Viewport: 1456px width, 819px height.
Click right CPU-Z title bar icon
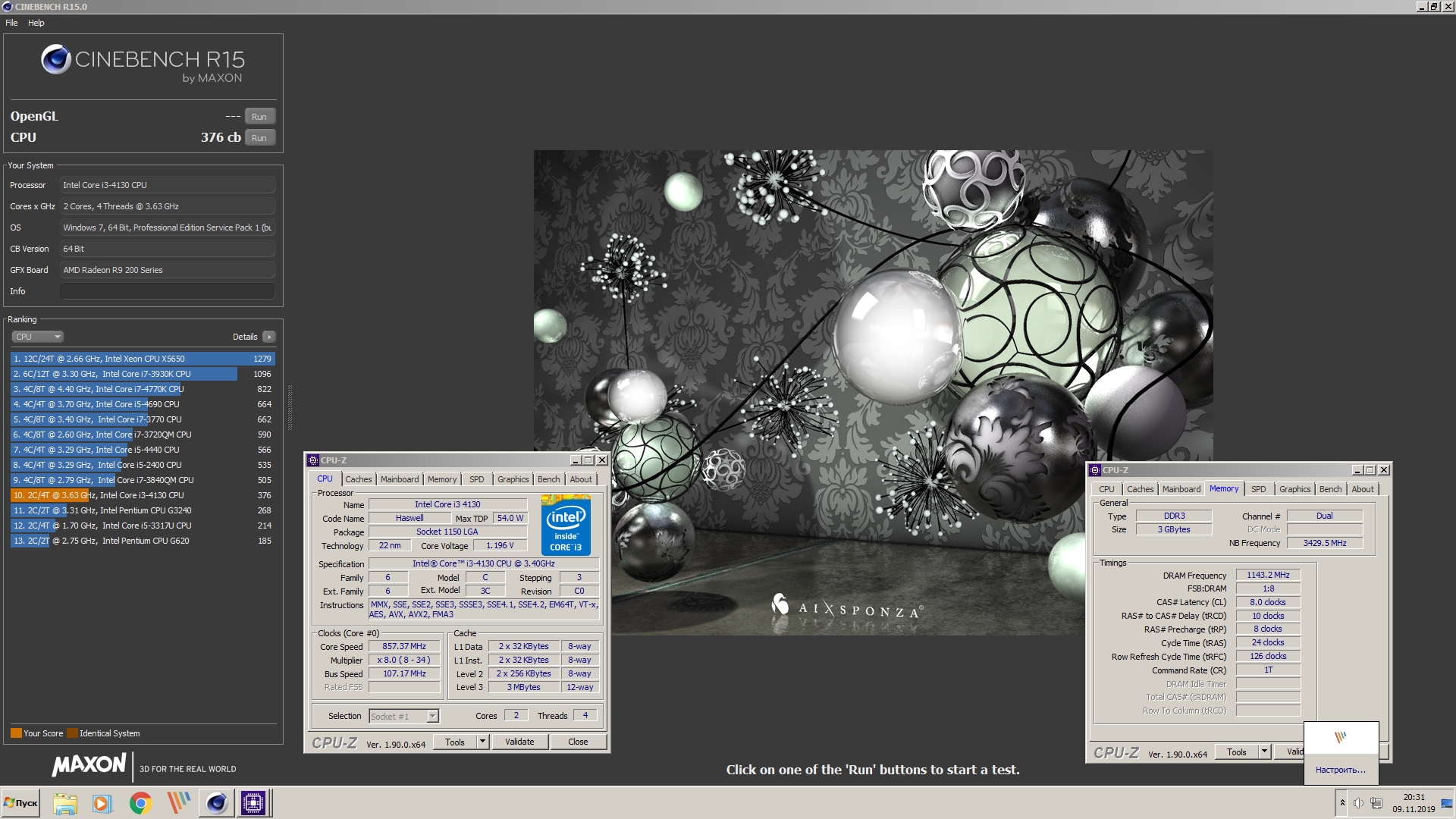(x=1095, y=470)
